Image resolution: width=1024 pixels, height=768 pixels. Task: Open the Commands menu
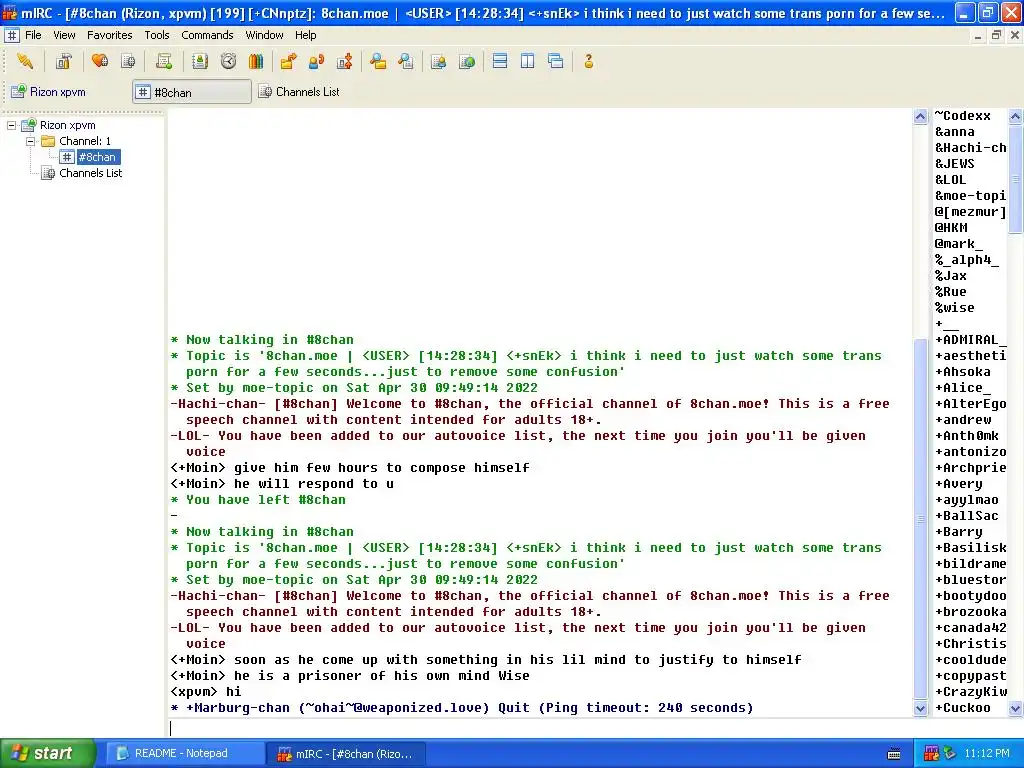click(207, 35)
